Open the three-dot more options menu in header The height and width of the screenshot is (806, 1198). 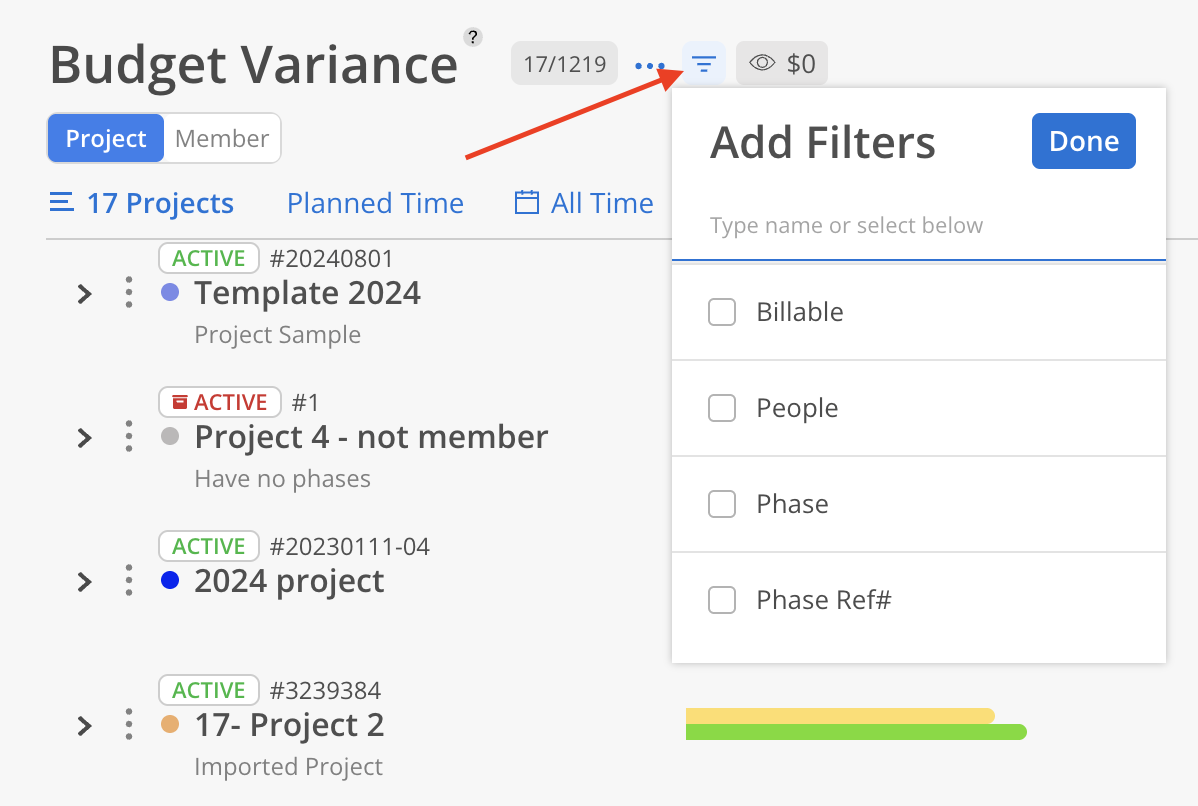pos(650,66)
